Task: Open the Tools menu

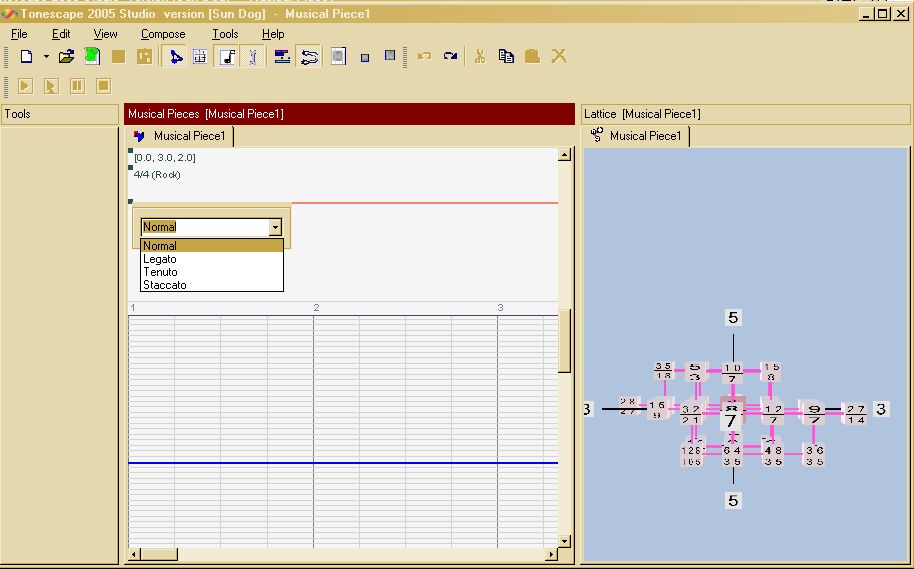Action: pyautogui.click(x=225, y=34)
